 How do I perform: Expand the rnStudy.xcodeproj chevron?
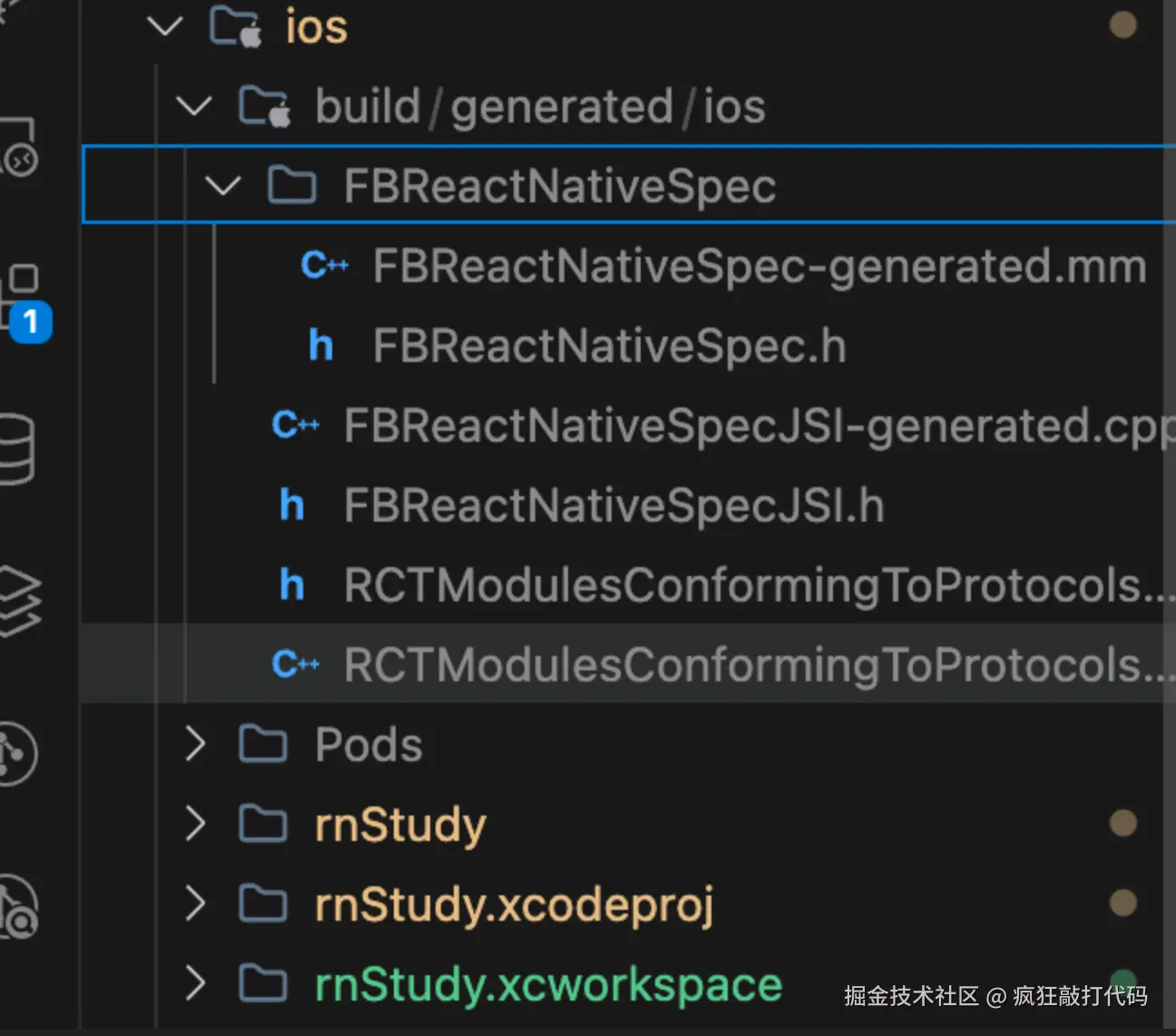click(x=194, y=904)
